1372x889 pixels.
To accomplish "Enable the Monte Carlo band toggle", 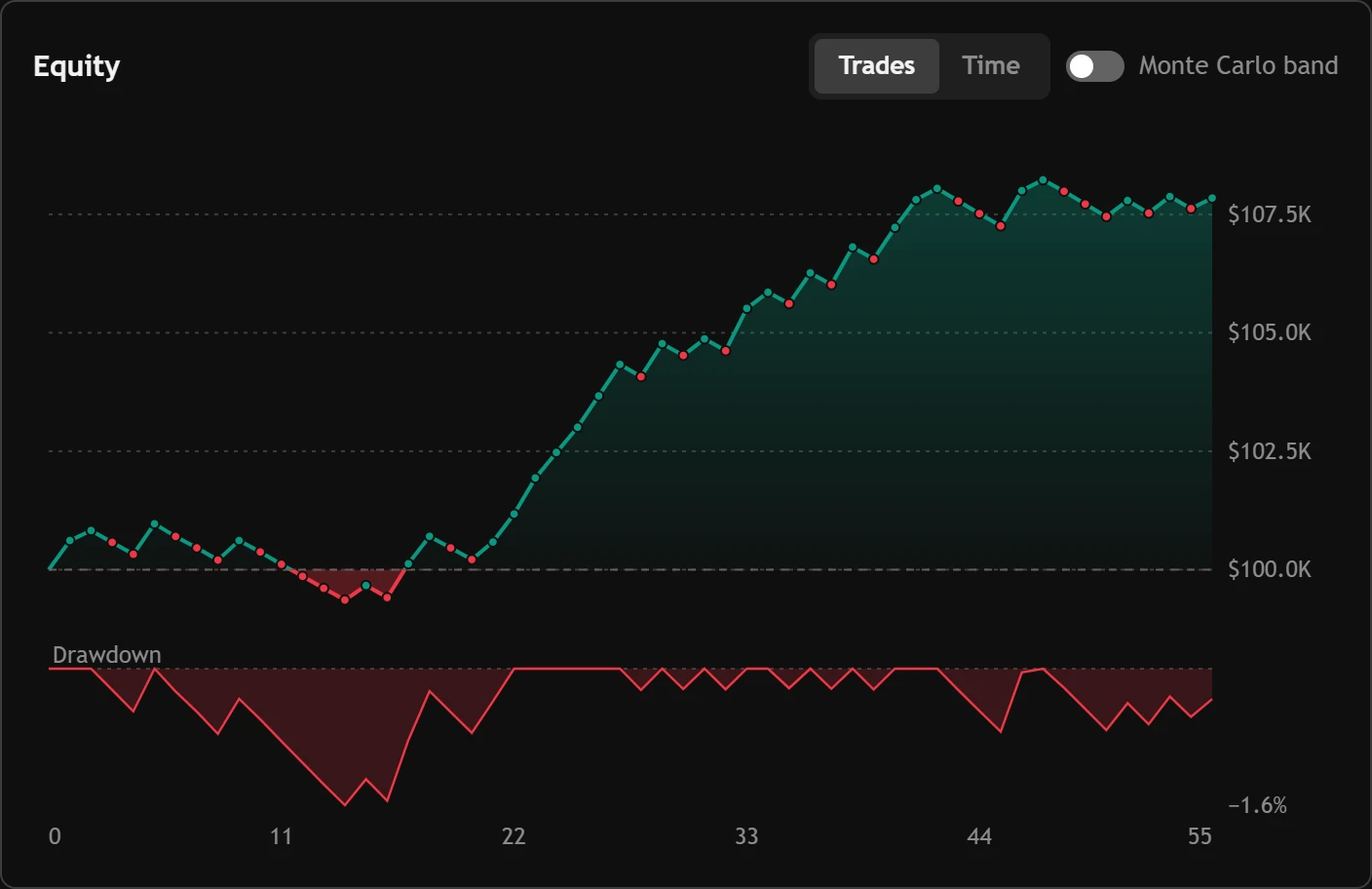I will point(1094,66).
